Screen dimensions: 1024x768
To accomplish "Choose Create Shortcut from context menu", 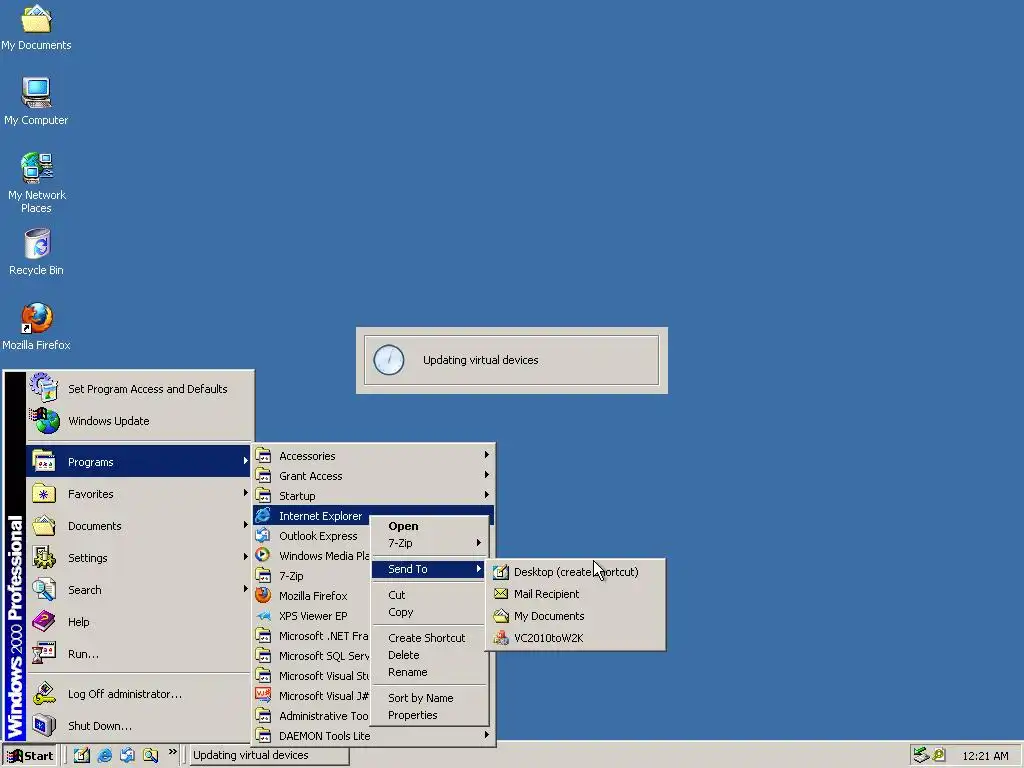I will click(x=429, y=637).
